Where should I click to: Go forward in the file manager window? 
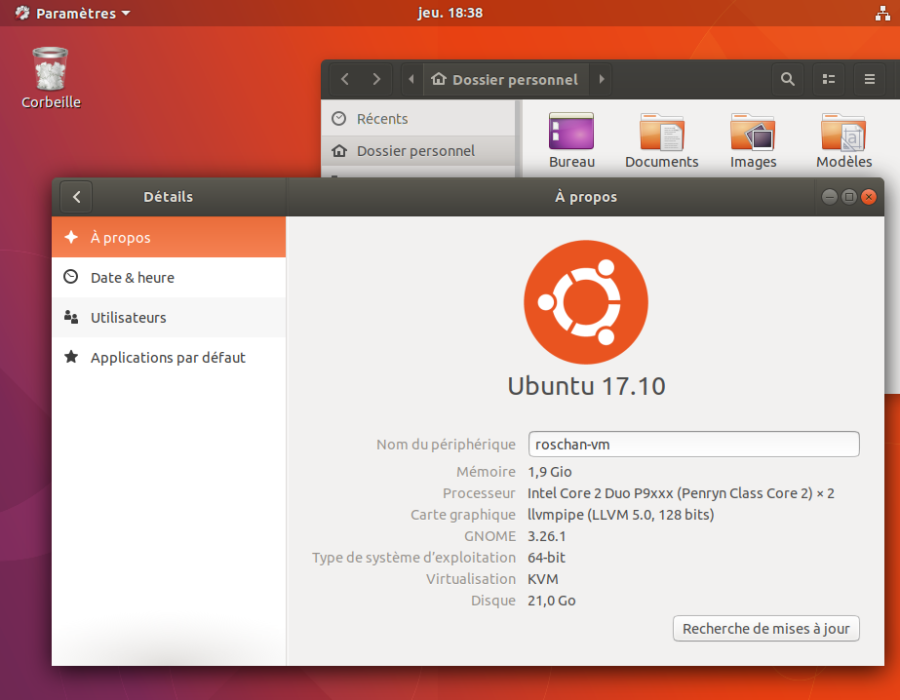click(376, 79)
